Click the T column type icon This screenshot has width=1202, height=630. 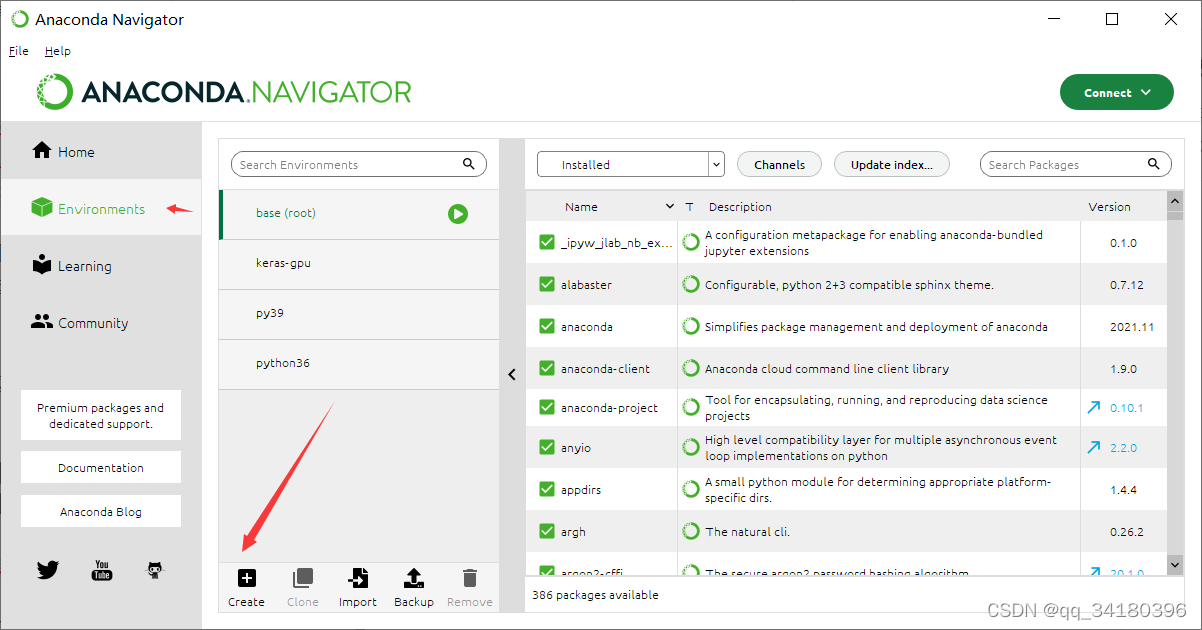[690, 207]
